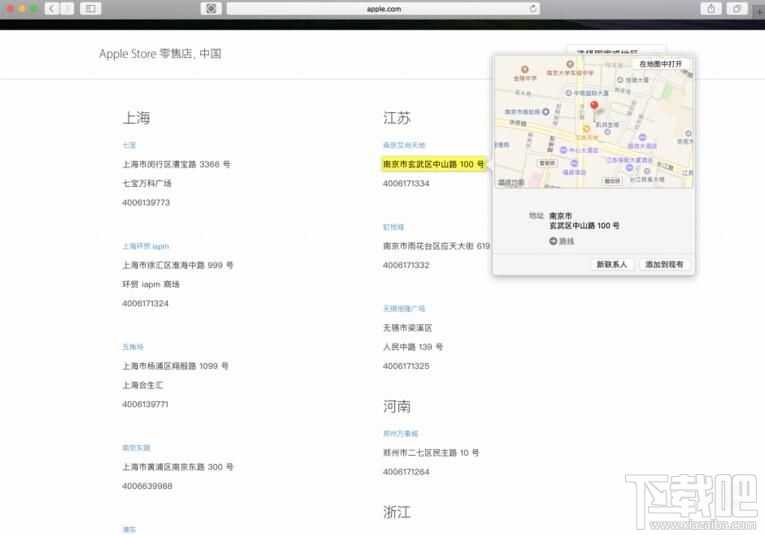Go forward with Safari's forward arrow
The height and width of the screenshot is (535, 765).
[x=67, y=8]
